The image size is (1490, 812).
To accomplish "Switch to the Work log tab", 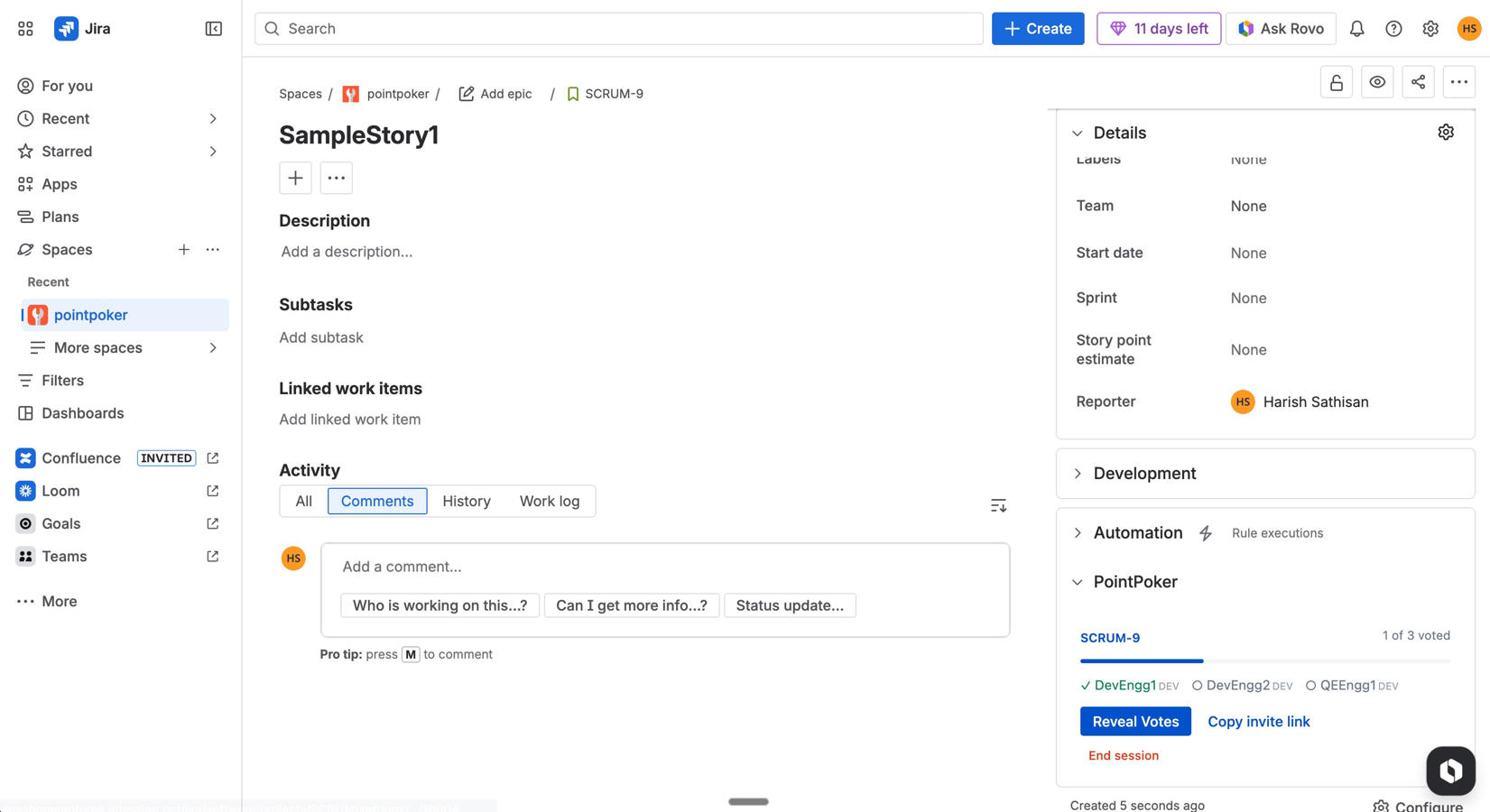I will (549, 501).
